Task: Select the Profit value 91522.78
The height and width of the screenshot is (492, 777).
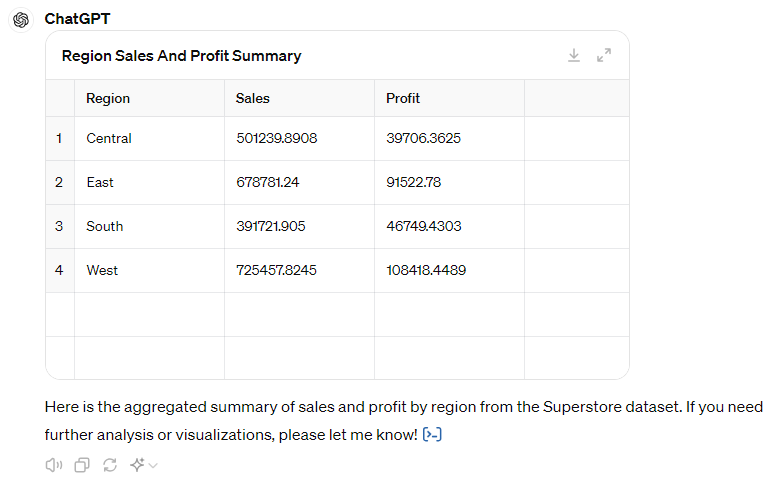Action: pos(413,182)
